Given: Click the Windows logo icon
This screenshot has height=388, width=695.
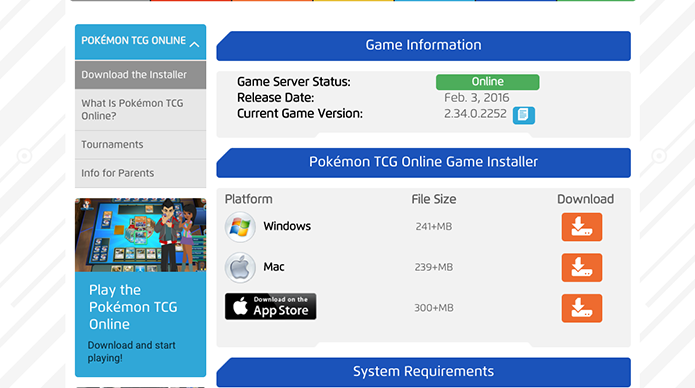Looking at the screenshot, I should [x=240, y=227].
